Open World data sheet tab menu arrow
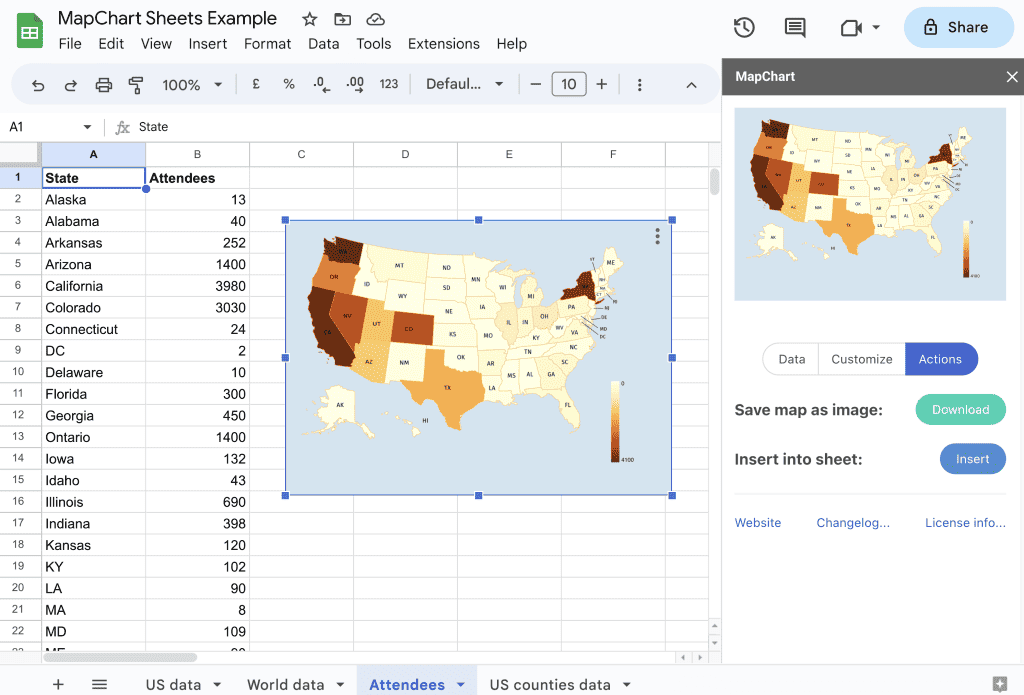Screen dimensions: 1024x695 pos(340,685)
